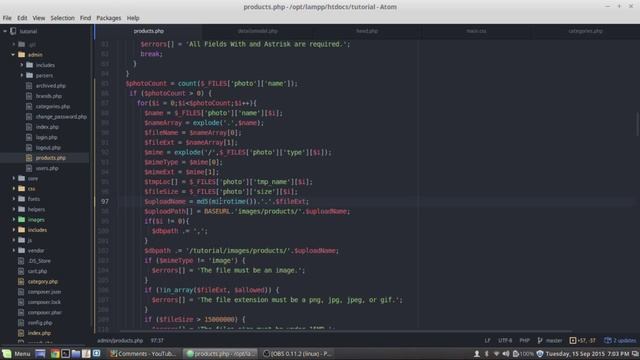Screen dimensions: 640x360
Task: Open composer.phar file
Action: pyautogui.click(x=44, y=312)
